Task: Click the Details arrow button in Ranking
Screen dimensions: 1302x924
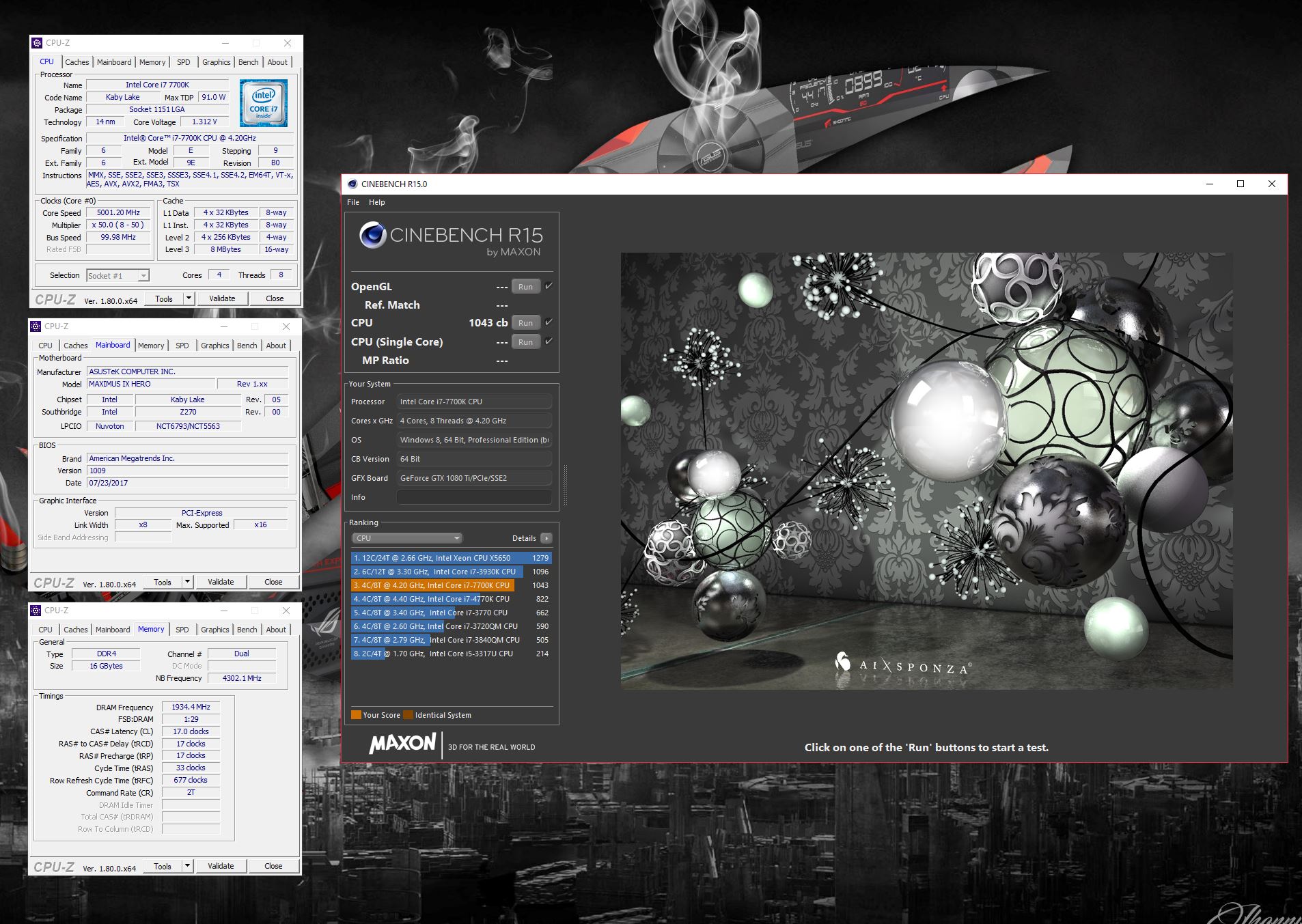Action: pyautogui.click(x=546, y=538)
